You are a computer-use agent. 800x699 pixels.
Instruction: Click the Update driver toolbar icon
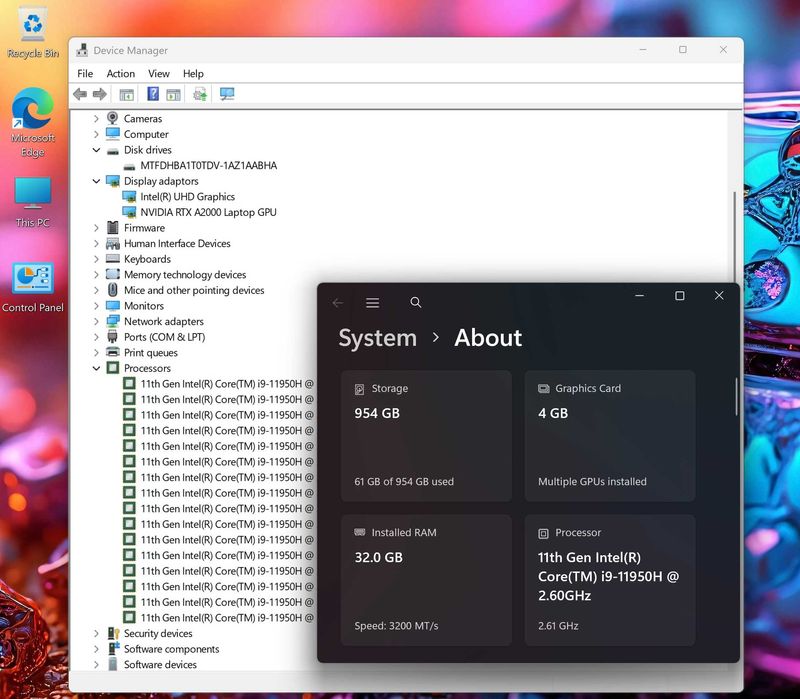pyautogui.click(x=200, y=94)
